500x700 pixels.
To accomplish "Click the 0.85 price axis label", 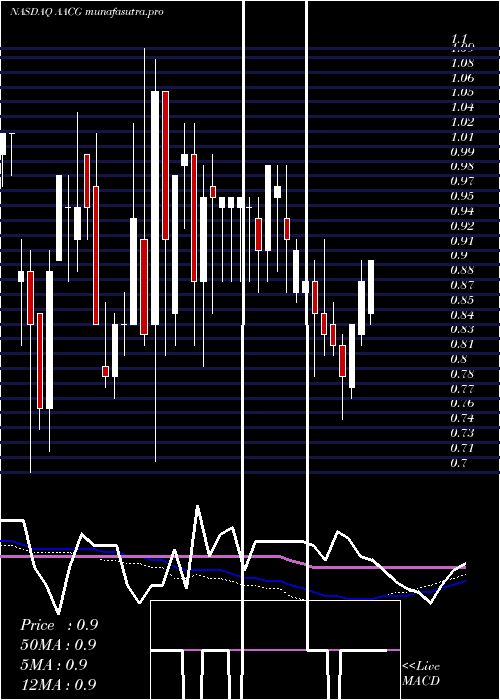I will pos(463,300).
